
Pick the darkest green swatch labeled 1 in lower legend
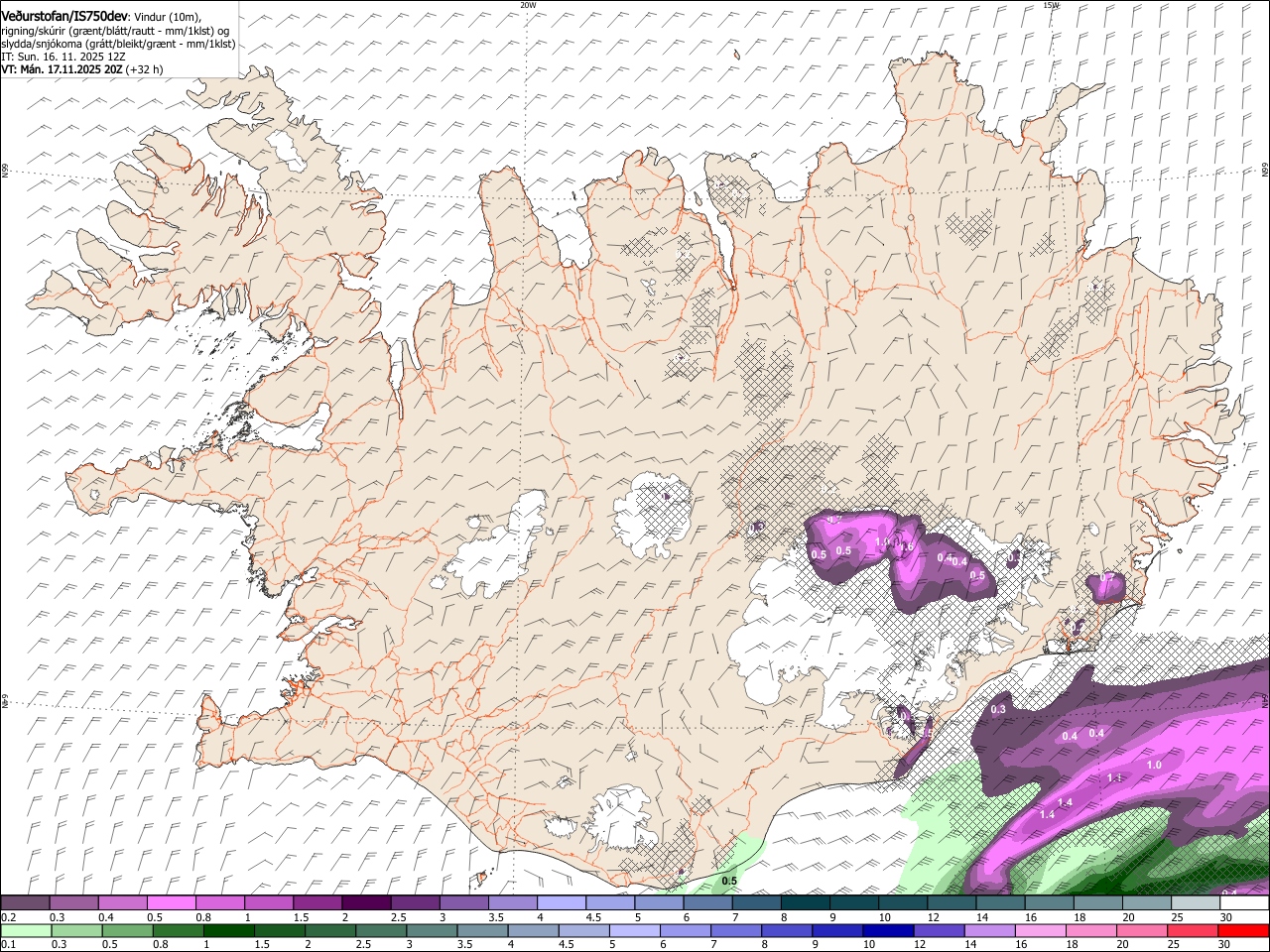(x=228, y=930)
